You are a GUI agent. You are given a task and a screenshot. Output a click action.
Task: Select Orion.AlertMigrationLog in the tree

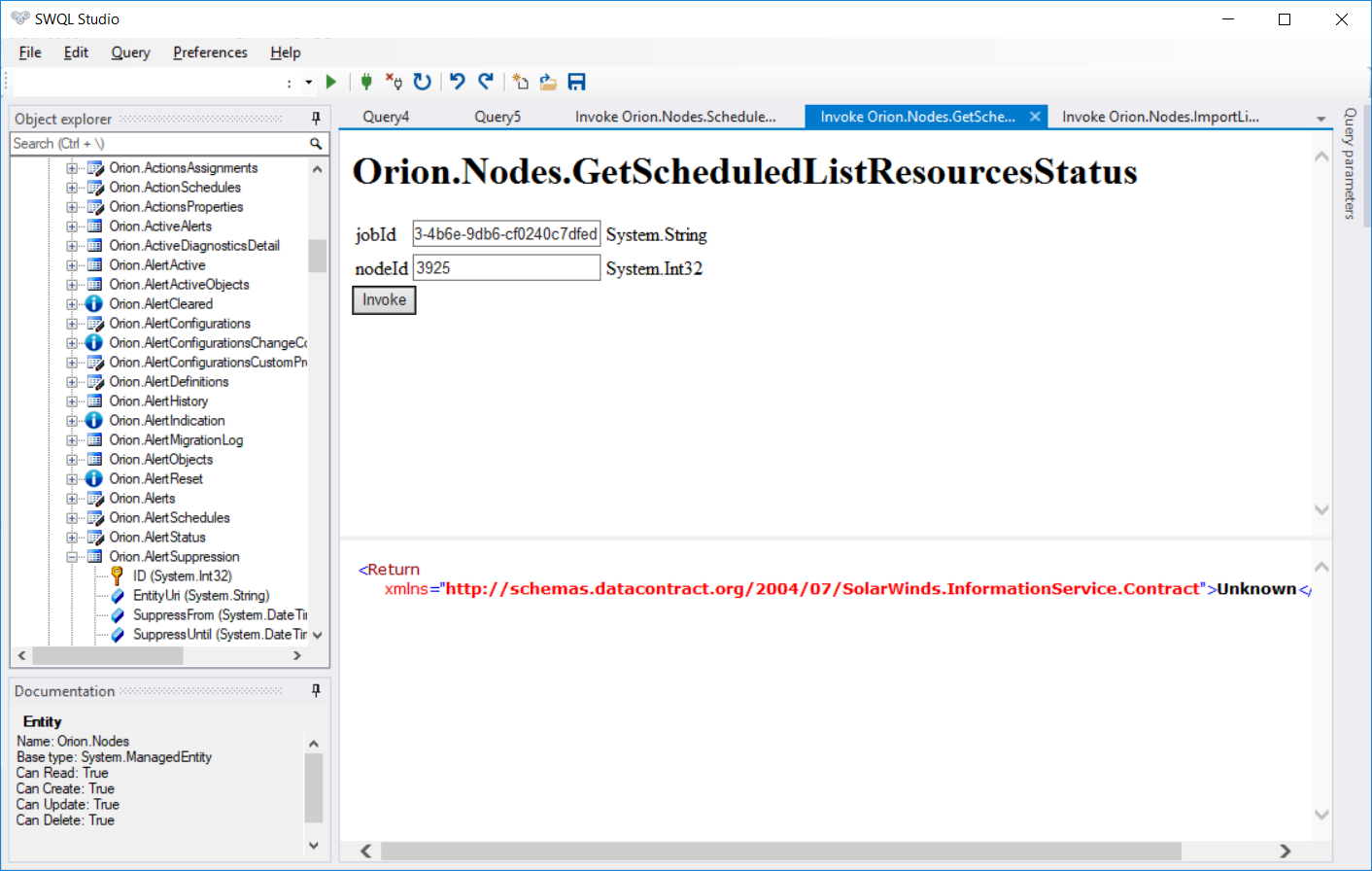(x=176, y=440)
